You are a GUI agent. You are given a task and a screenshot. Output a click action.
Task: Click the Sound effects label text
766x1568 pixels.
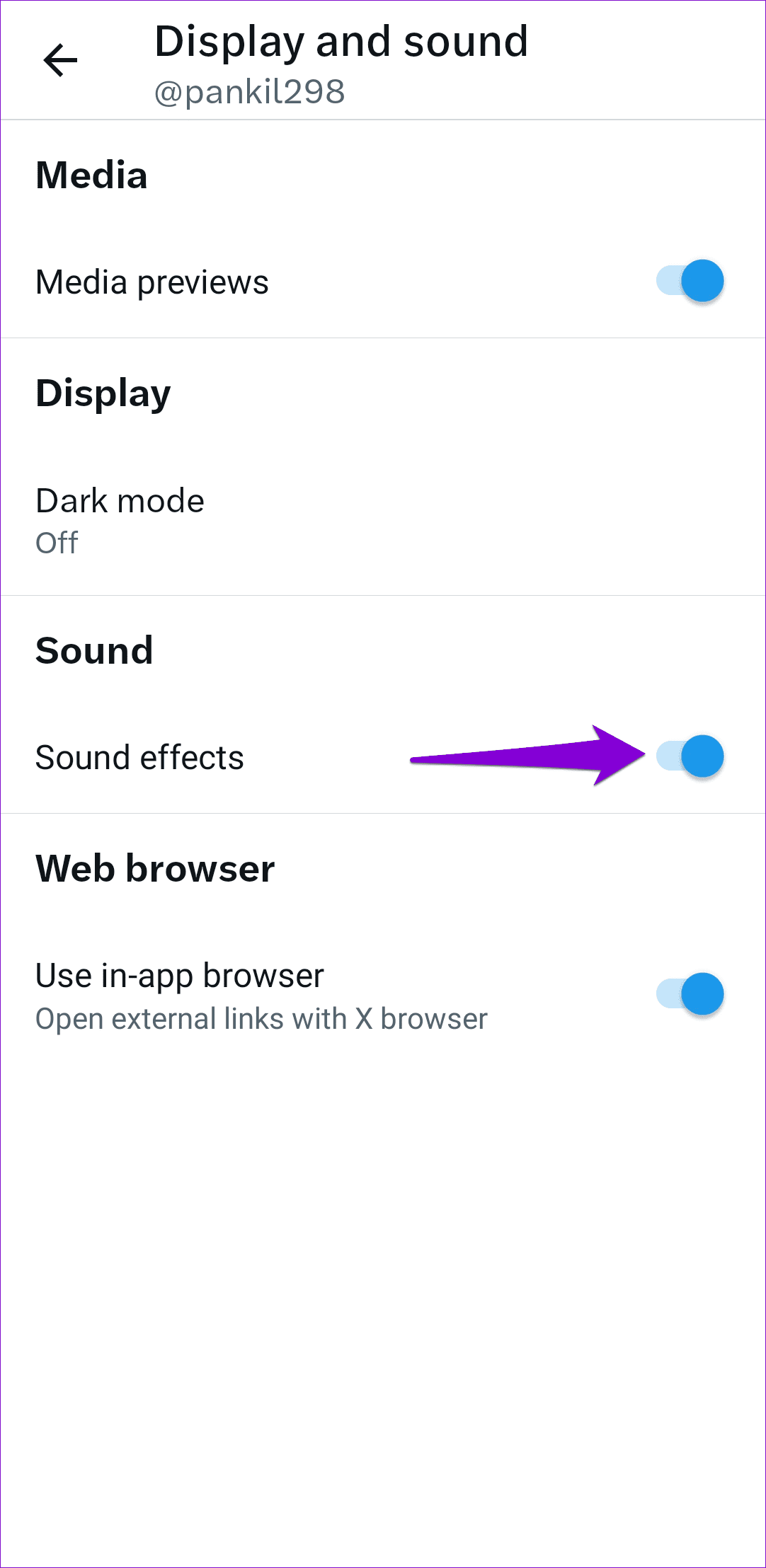[140, 756]
